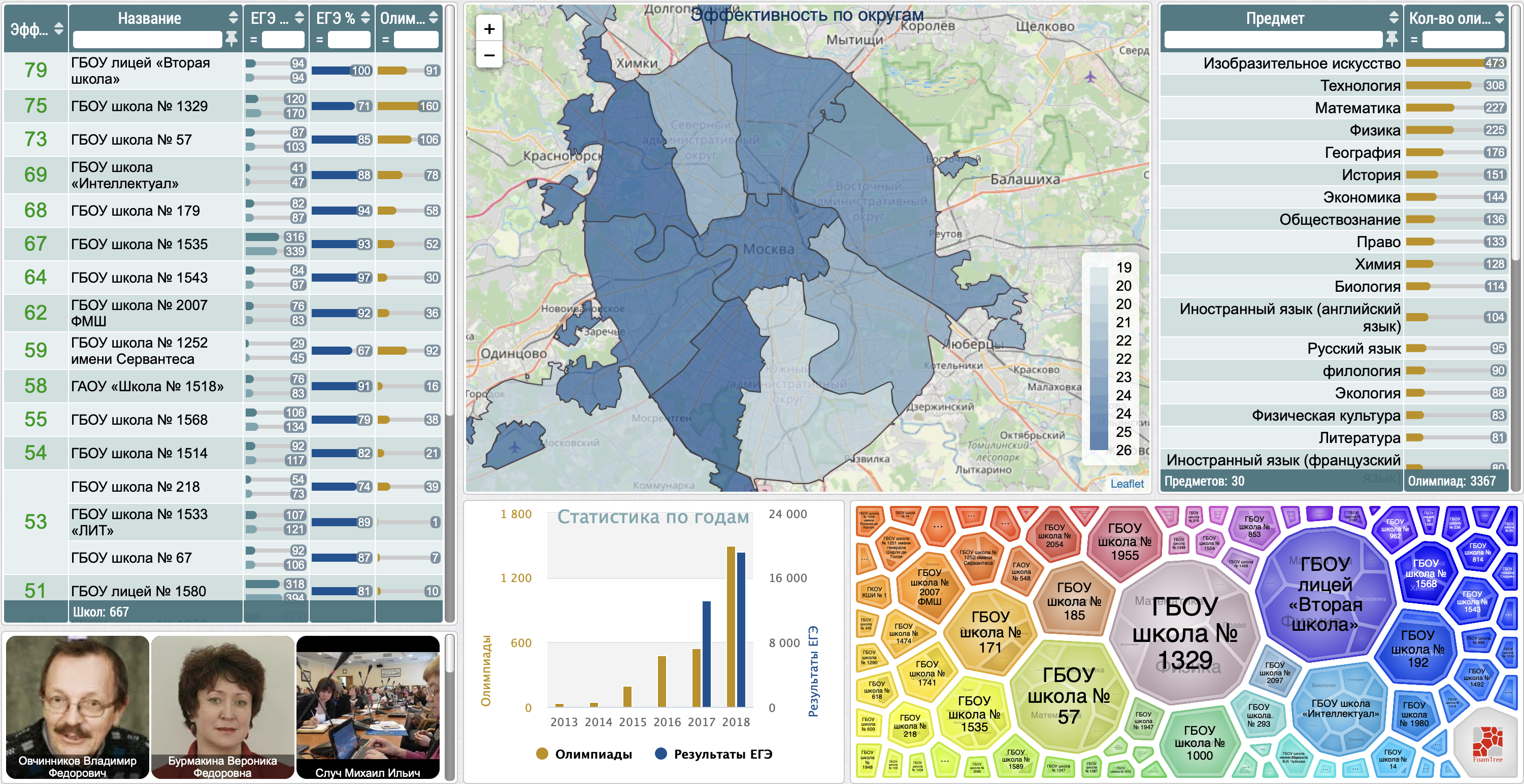Toggle Олимпиады series in chart legend
The image size is (1524, 784).
(584, 754)
